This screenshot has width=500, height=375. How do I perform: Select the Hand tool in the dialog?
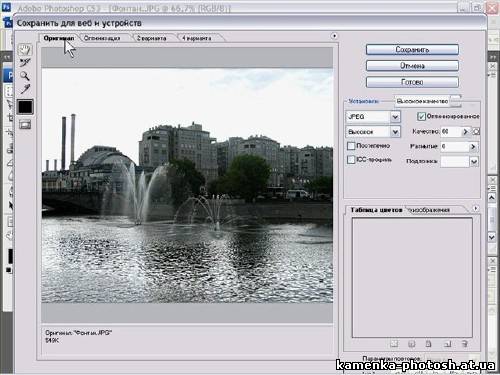click(25, 50)
